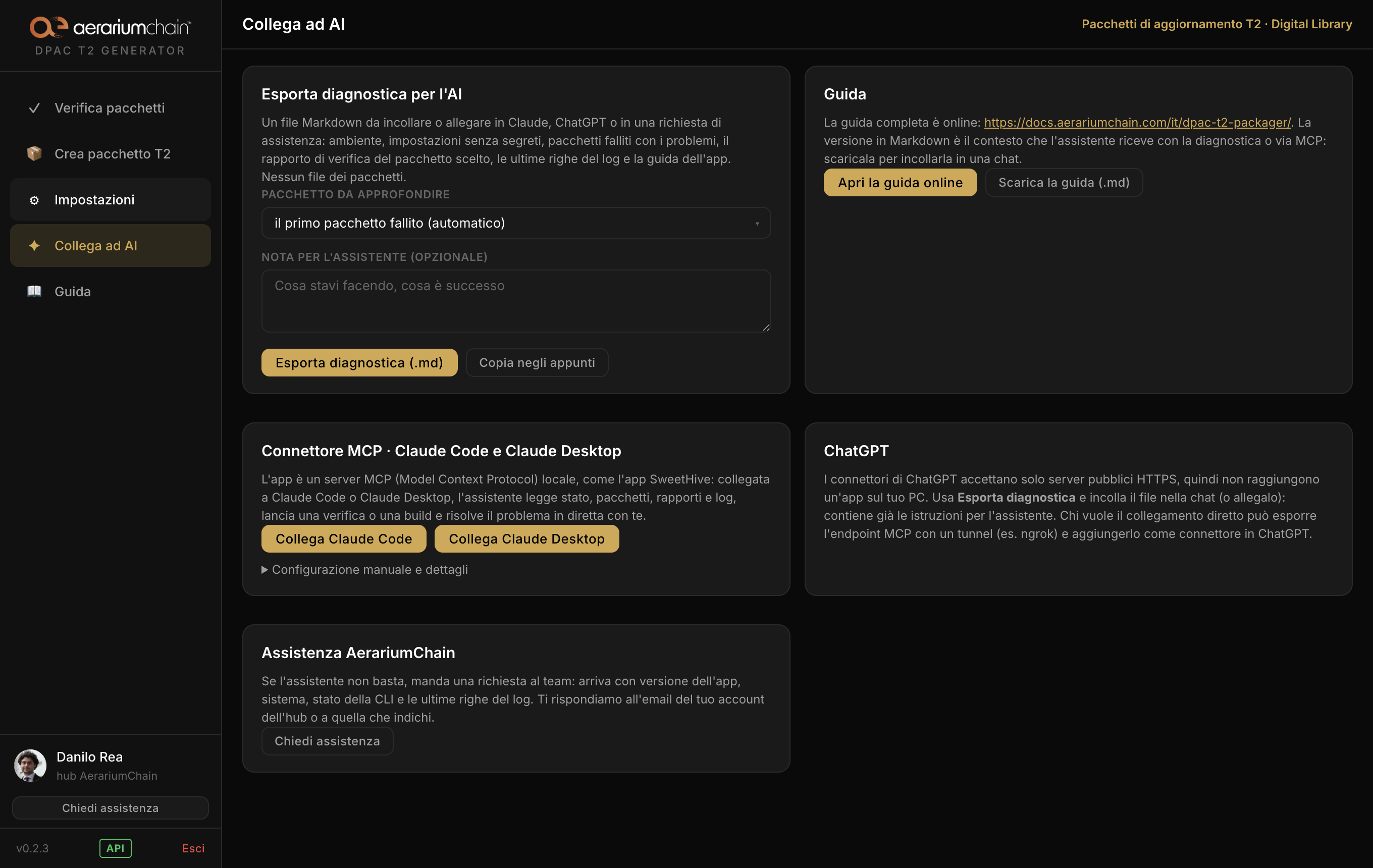The height and width of the screenshot is (868, 1373).
Task: Click the gear icon beside Impostazioni
Action: pos(34,199)
